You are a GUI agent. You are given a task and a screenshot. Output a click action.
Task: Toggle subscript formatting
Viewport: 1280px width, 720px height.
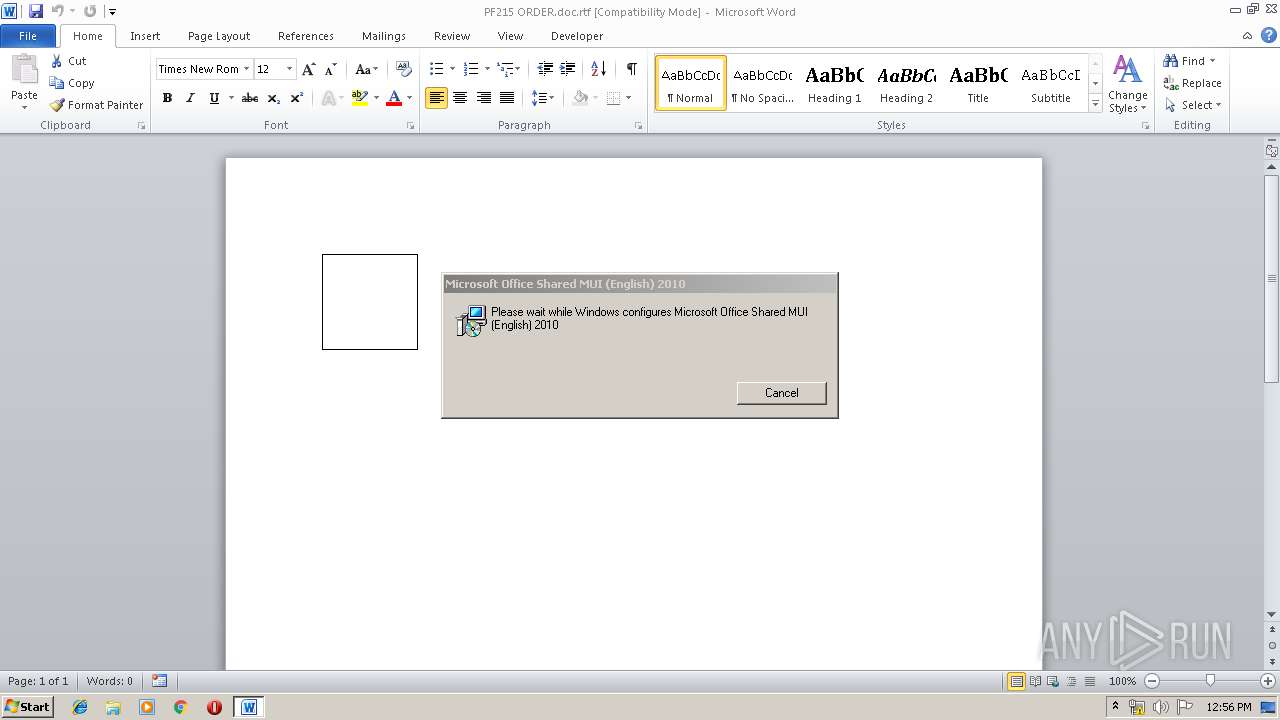click(x=273, y=98)
